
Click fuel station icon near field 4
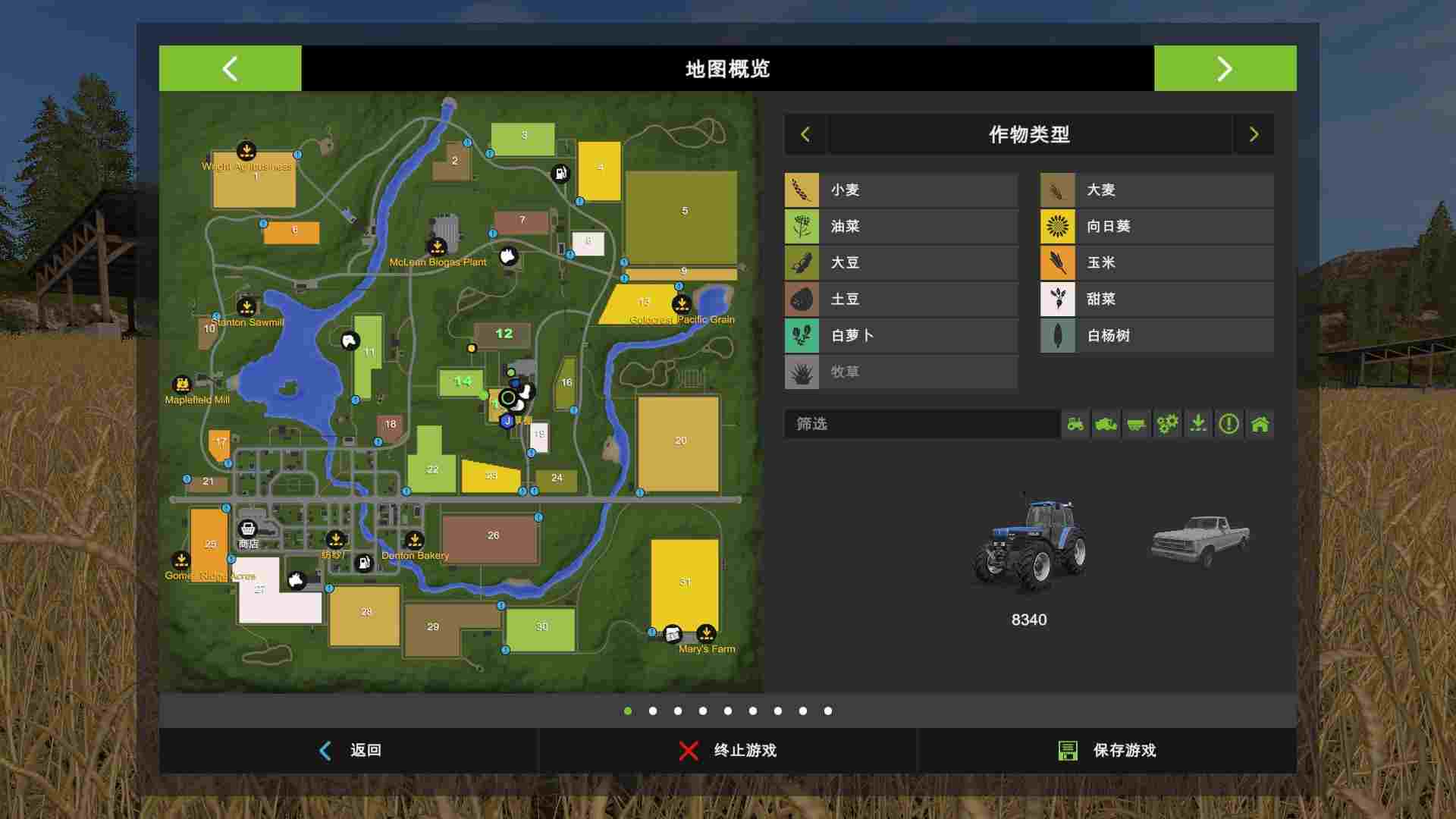[560, 174]
